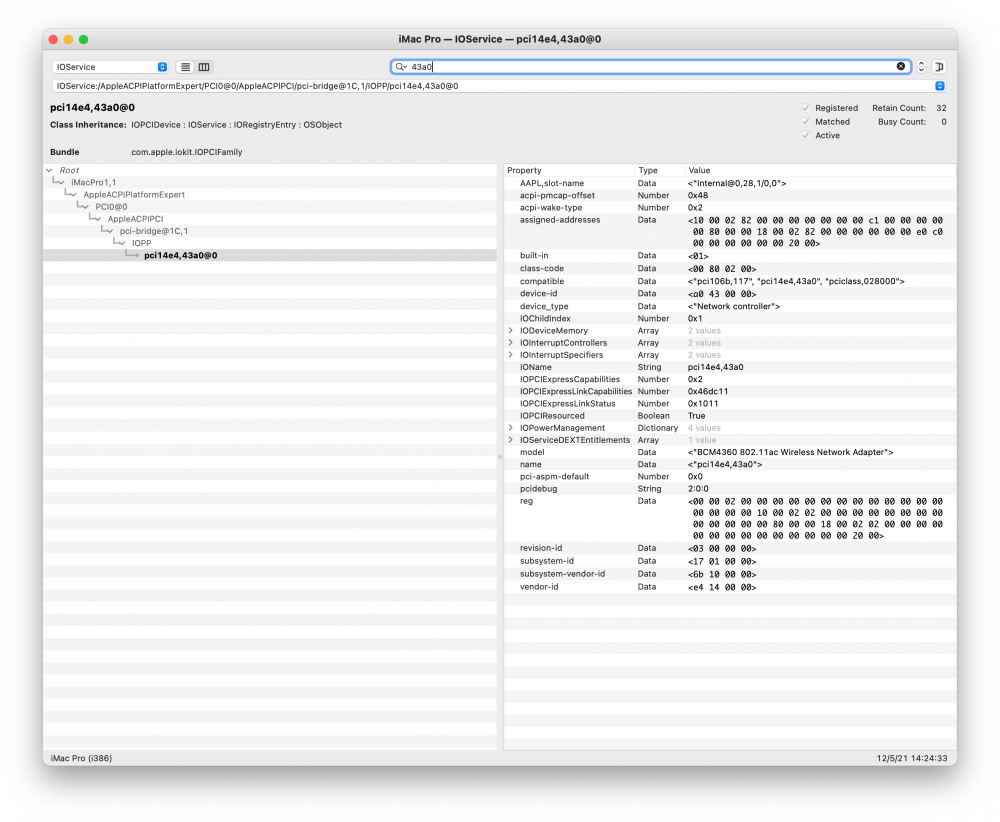Image resolution: width=1000 pixels, height=822 pixels.
Task: Collapse the iMacPro1,1 node
Action: [61, 182]
